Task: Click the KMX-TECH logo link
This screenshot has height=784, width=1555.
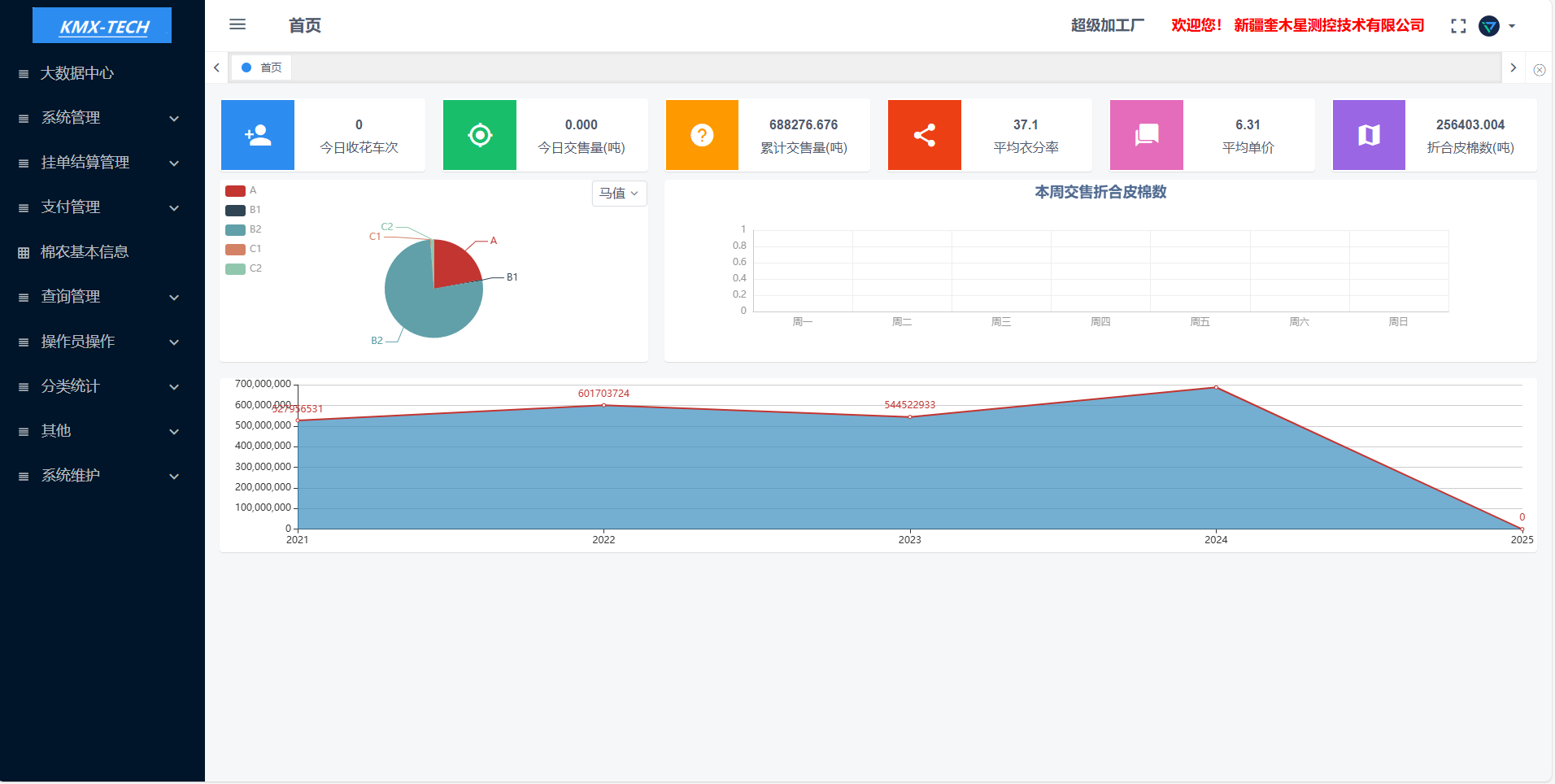Action: [x=102, y=26]
